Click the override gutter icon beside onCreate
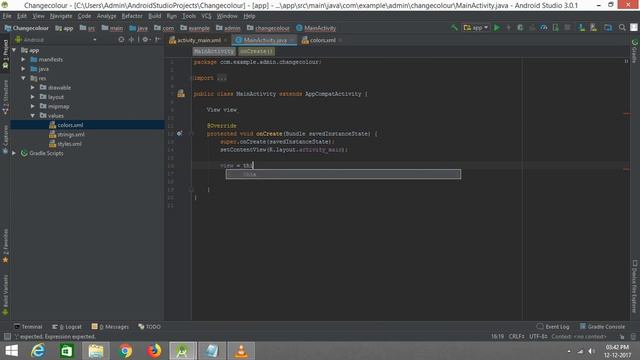Viewport: 640px width, 360px height. [180, 133]
